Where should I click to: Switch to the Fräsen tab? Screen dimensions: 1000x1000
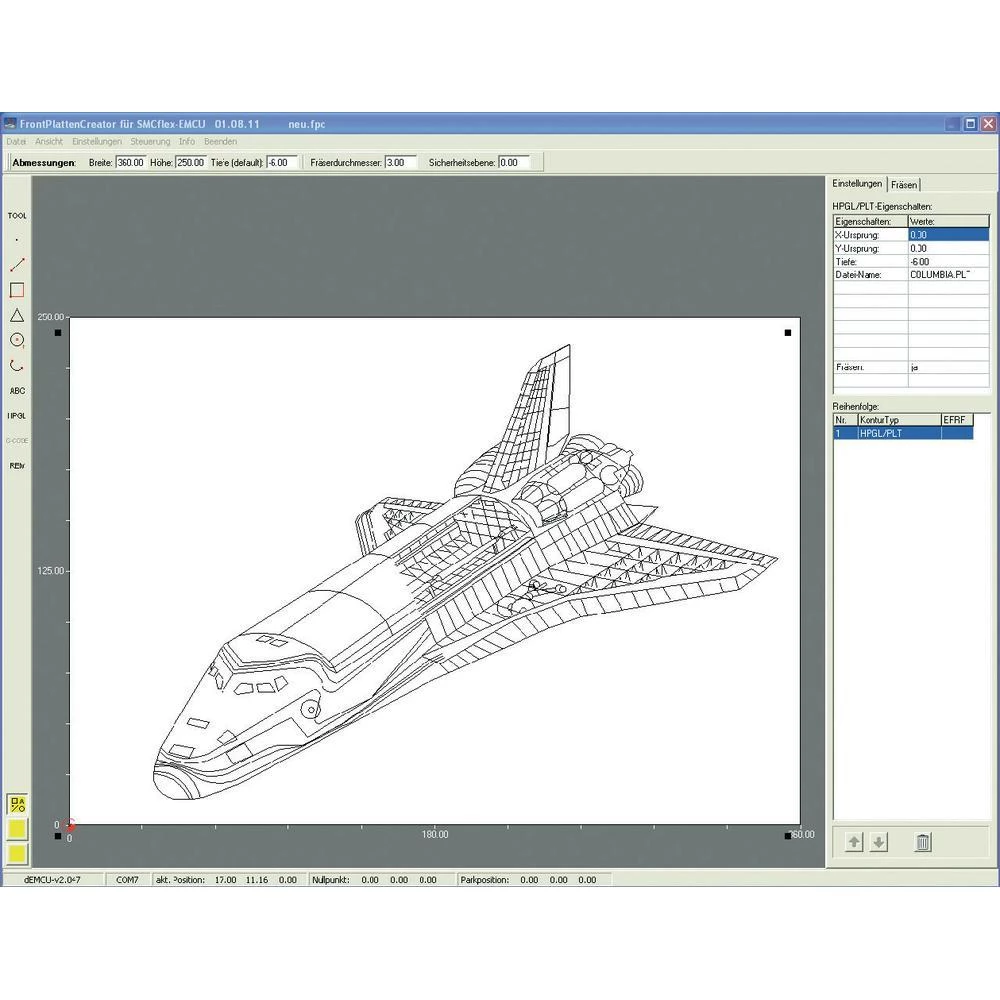tap(904, 184)
